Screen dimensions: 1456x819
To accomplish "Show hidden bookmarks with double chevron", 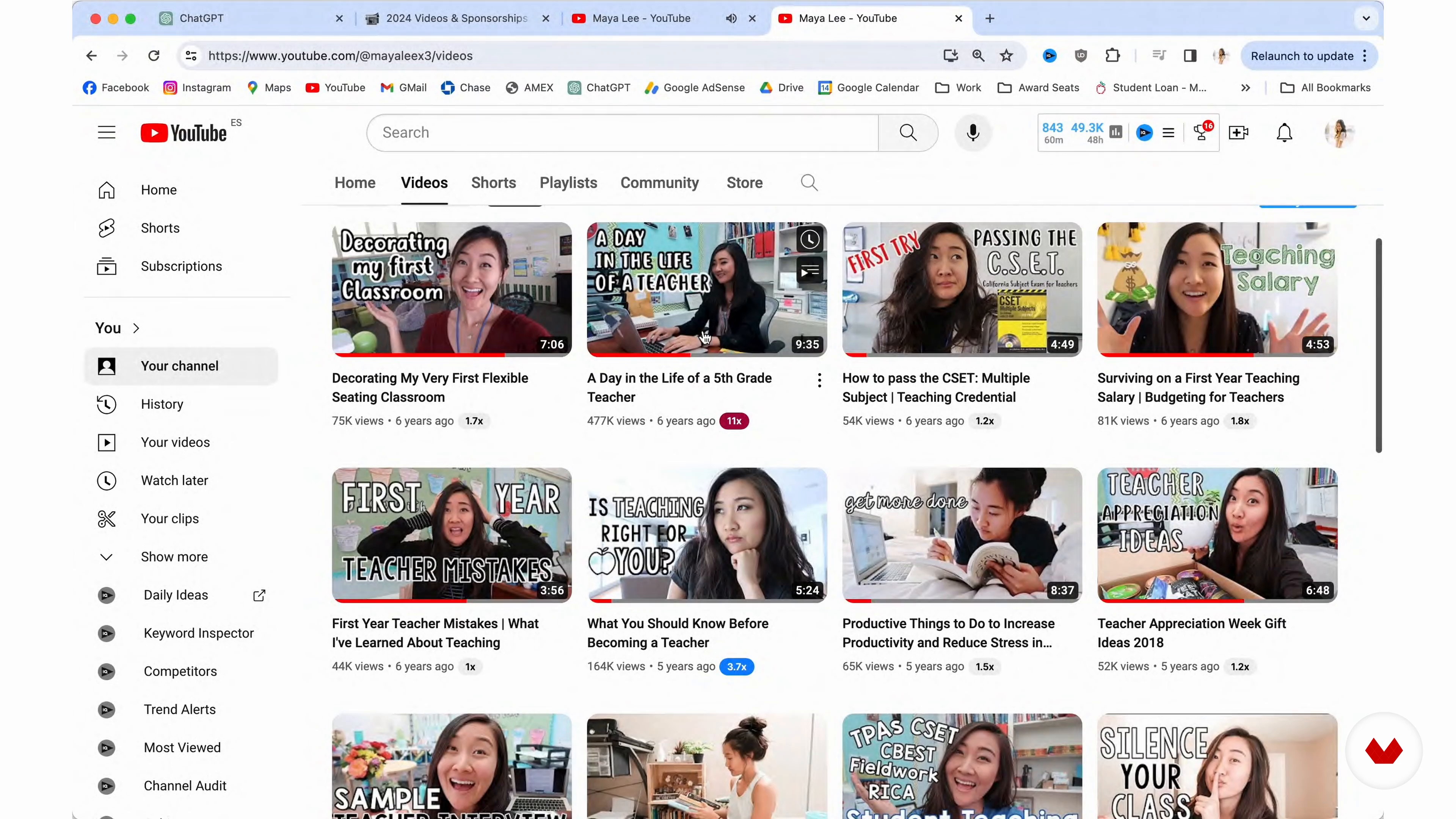I will (1245, 88).
